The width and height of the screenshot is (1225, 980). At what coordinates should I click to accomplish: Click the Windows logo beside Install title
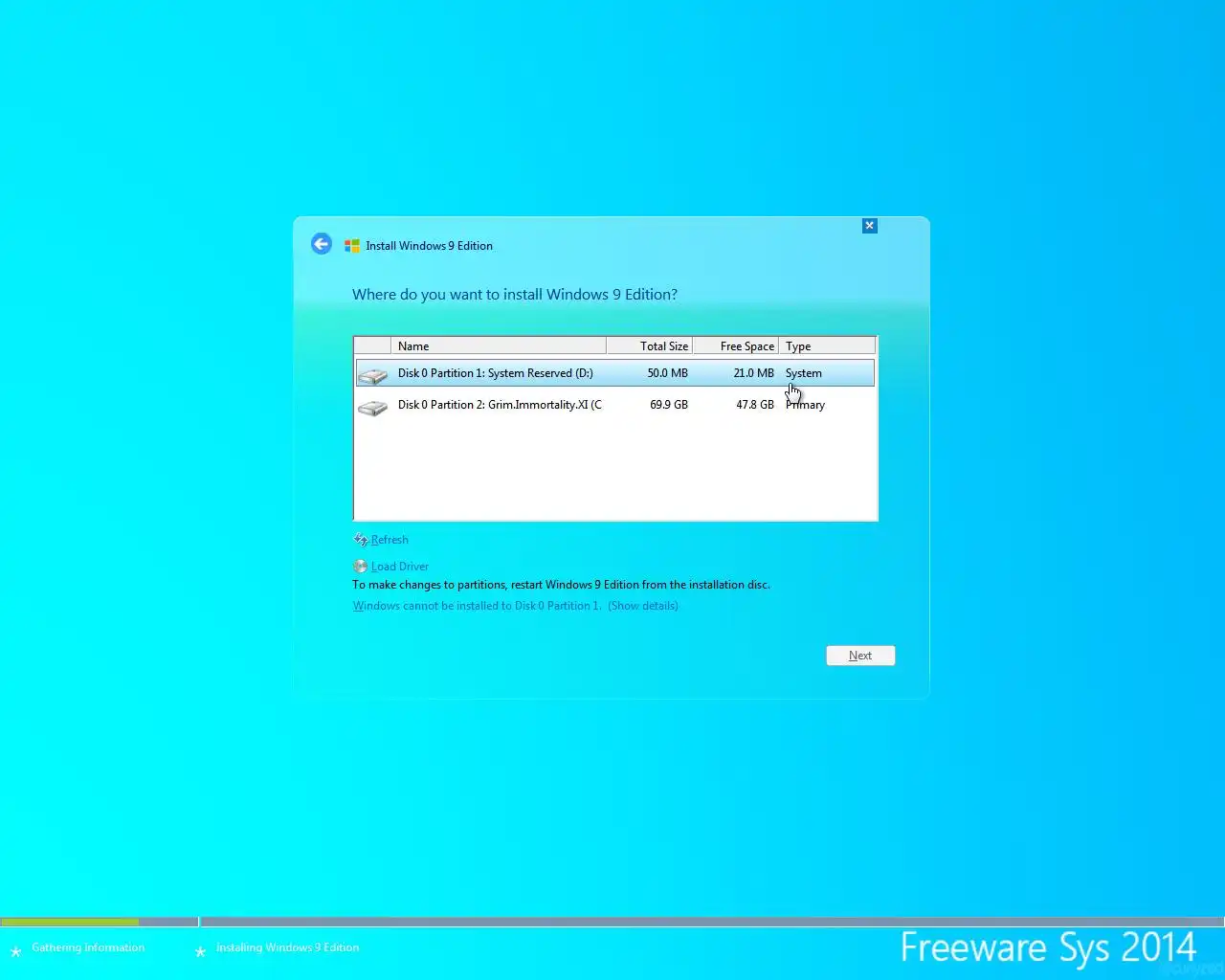[352, 246]
